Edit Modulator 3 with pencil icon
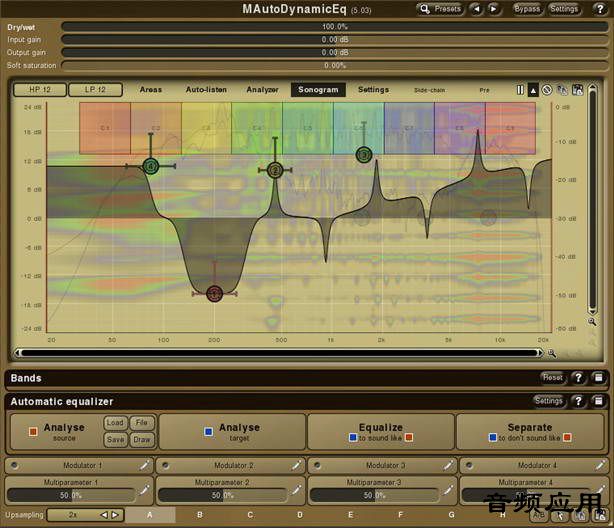Screen dimensions: 614x528 (448, 465)
